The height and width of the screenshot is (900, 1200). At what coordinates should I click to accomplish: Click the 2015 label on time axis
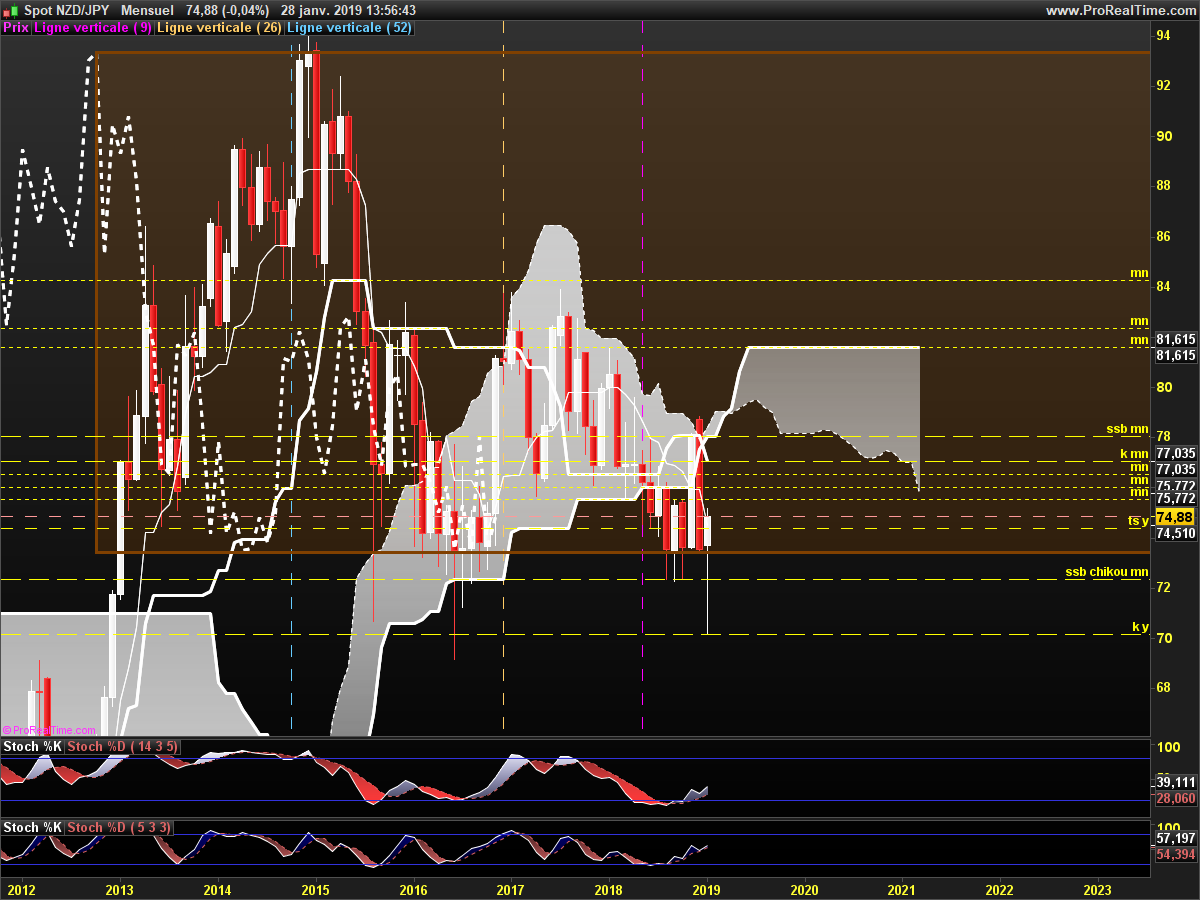315,889
